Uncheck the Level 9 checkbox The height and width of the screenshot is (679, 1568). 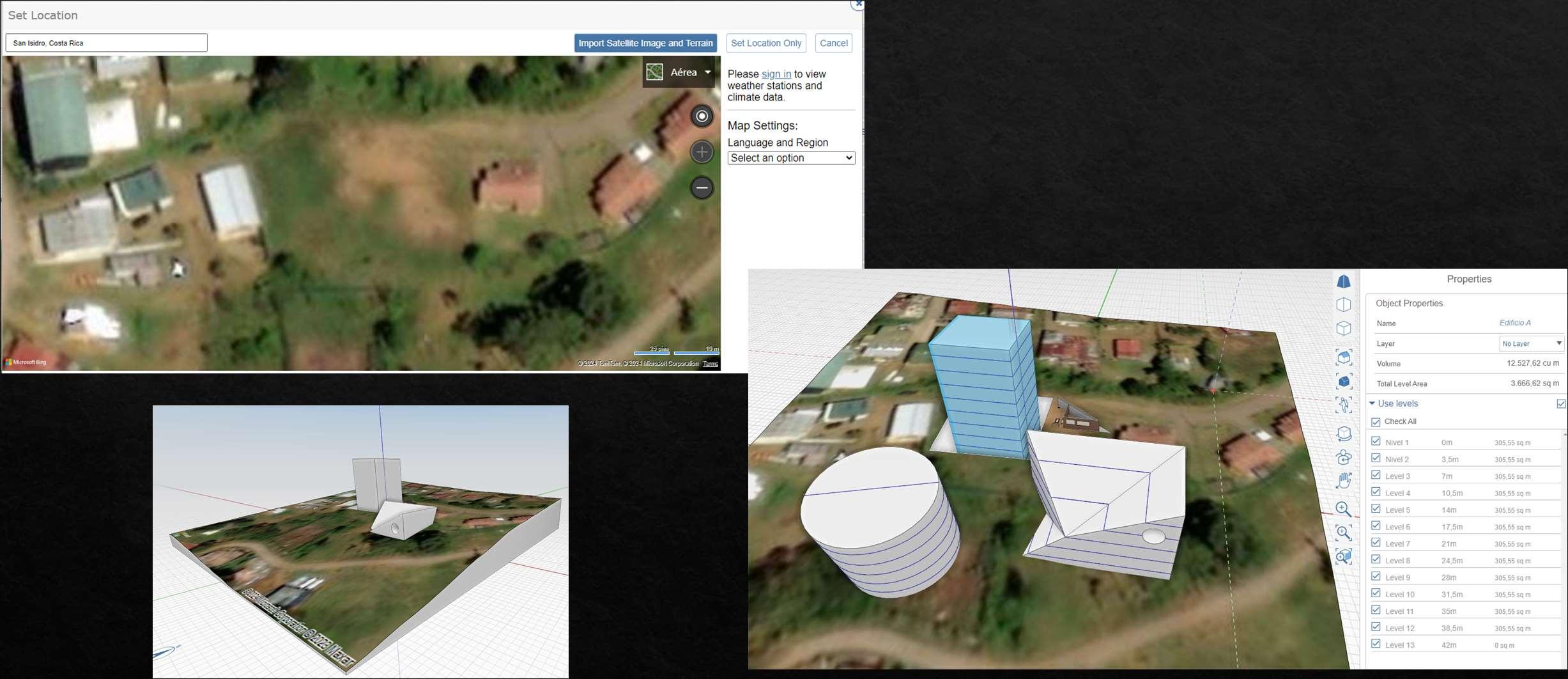[x=1376, y=577]
